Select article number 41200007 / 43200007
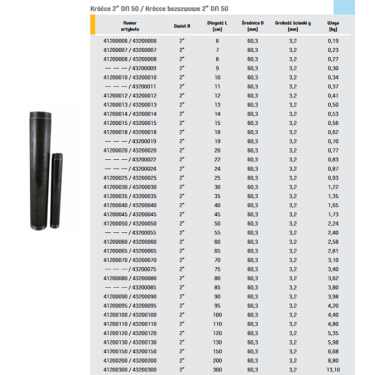 [x=130, y=50]
